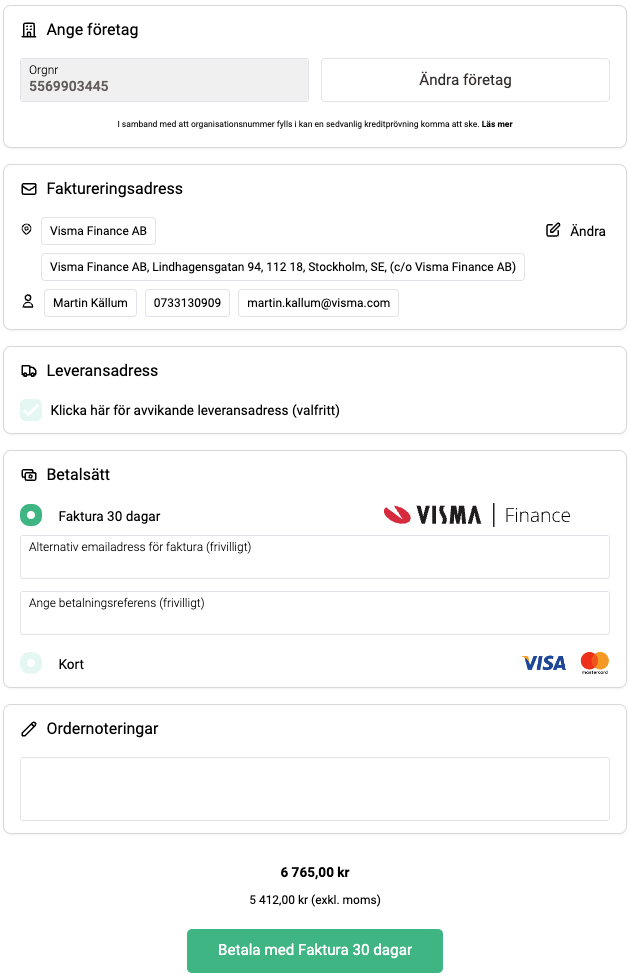Click the pencil icon next to Ordernoteringar
This screenshot has height=979, width=631.
tap(29, 729)
